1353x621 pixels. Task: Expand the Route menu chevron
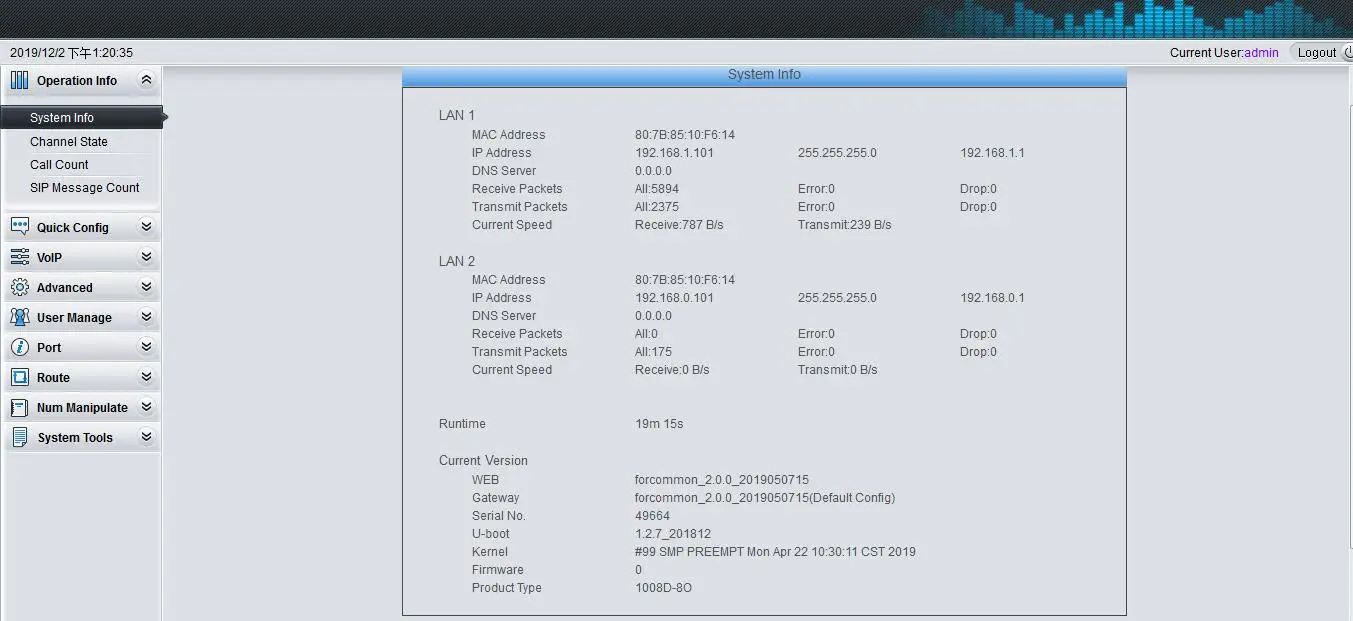point(145,377)
